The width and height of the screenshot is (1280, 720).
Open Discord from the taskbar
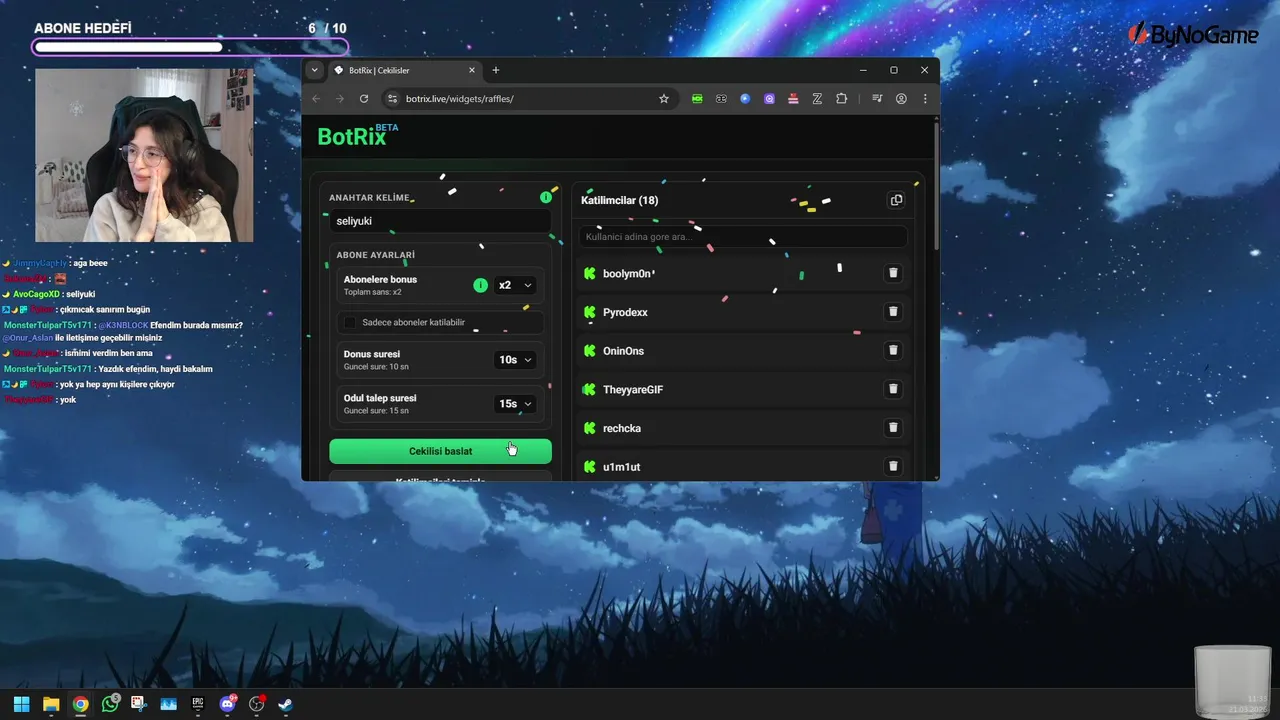coord(227,704)
